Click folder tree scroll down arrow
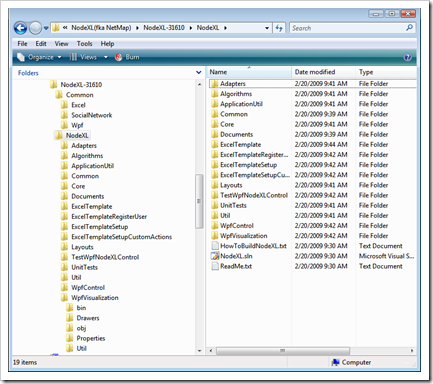The width and height of the screenshot is (433, 384). pyautogui.click(x=199, y=351)
